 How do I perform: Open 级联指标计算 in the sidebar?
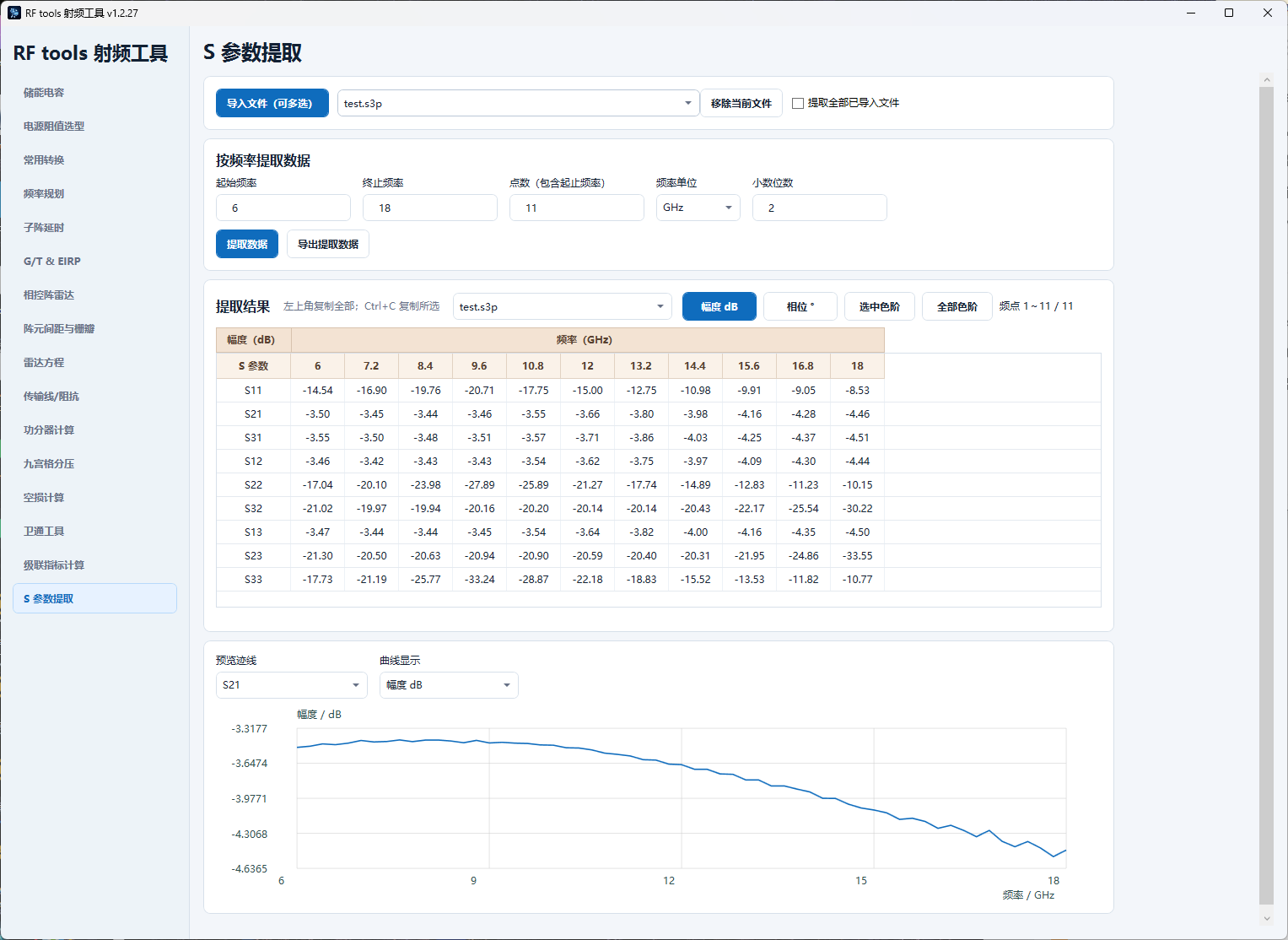pyautogui.click(x=94, y=565)
